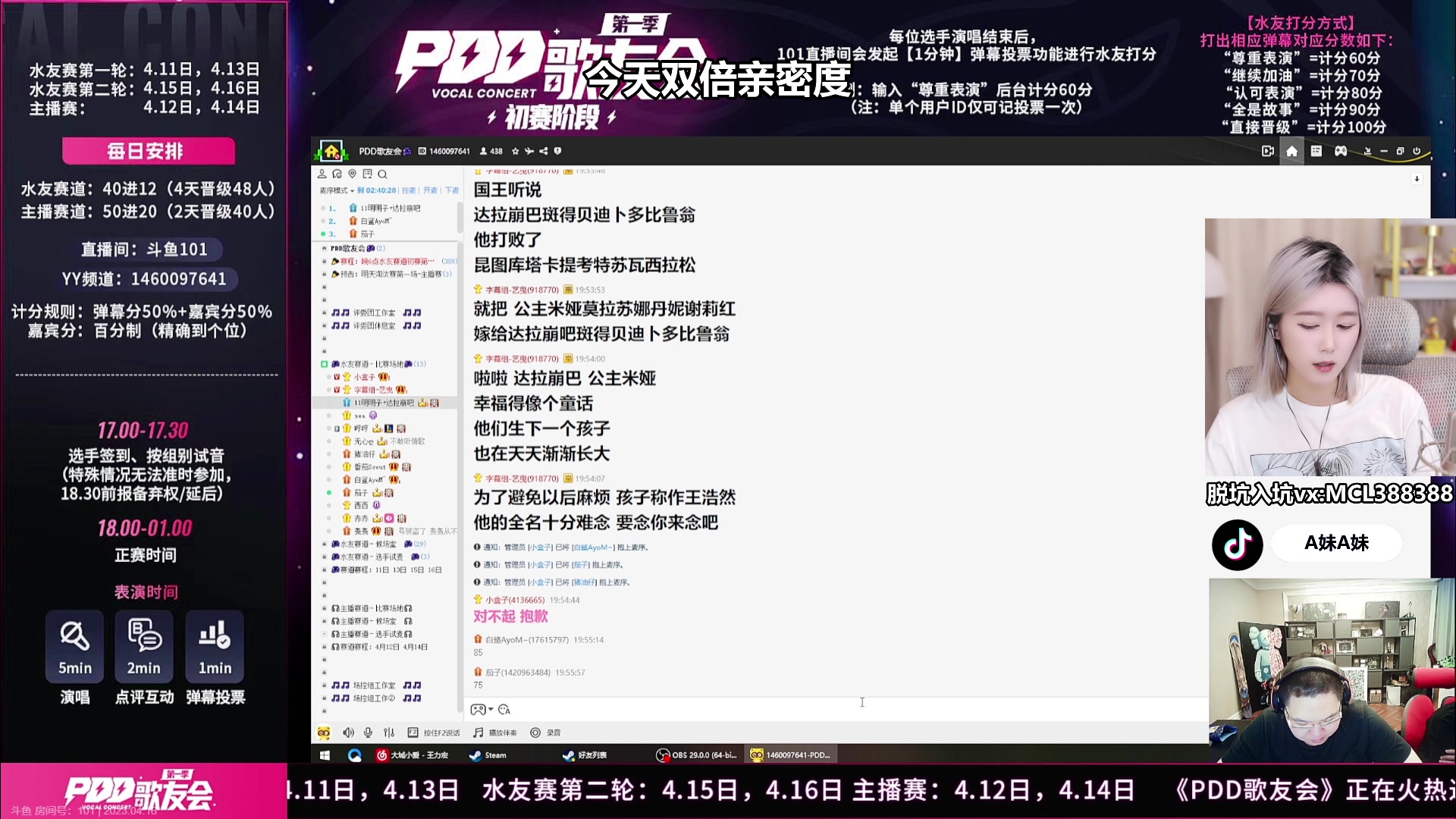Open the audio mixer settings icon
The image size is (1456, 819).
pyautogui.click(x=389, y=733)
